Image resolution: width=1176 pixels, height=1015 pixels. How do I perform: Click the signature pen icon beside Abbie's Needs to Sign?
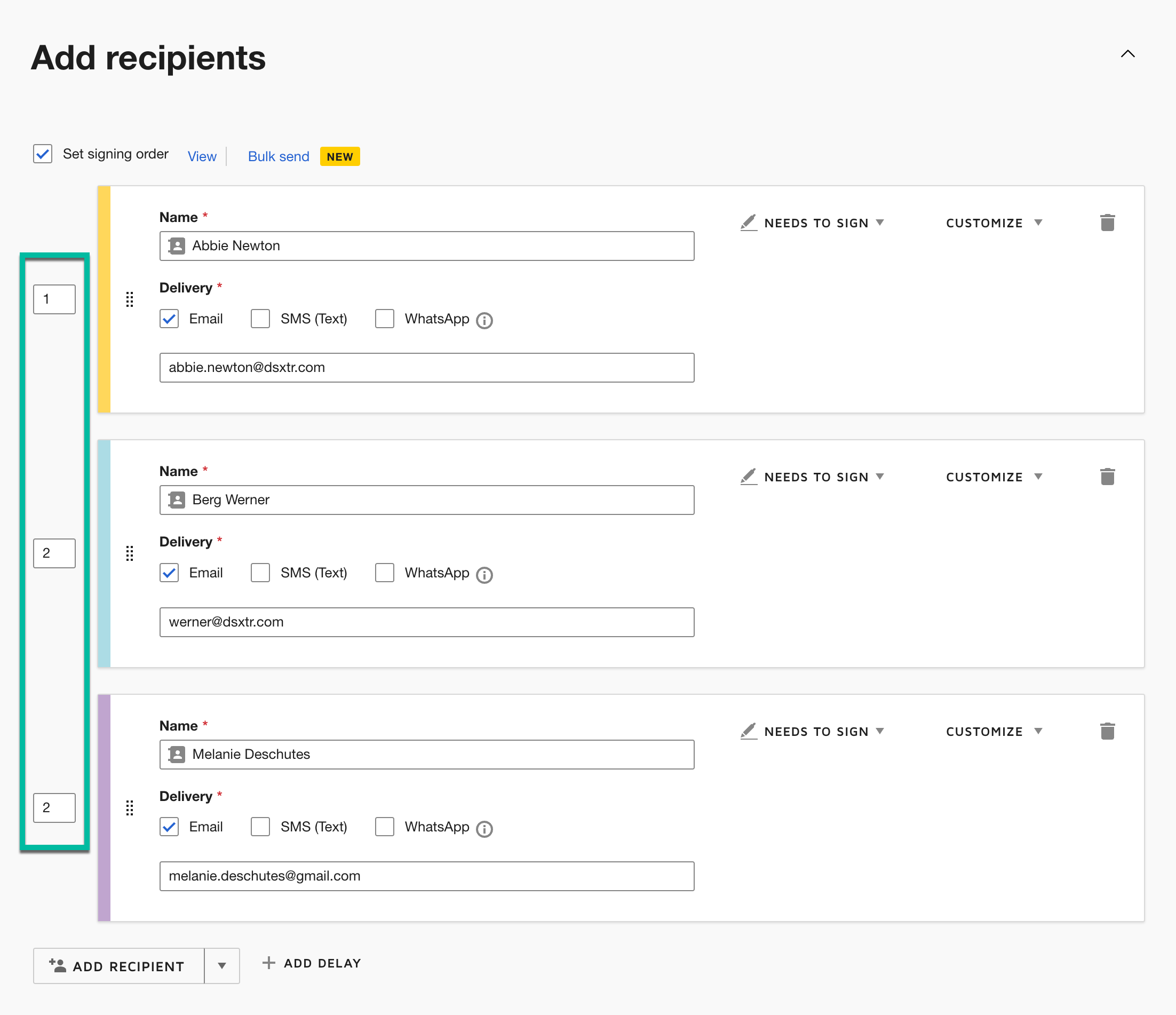point(748,222)
